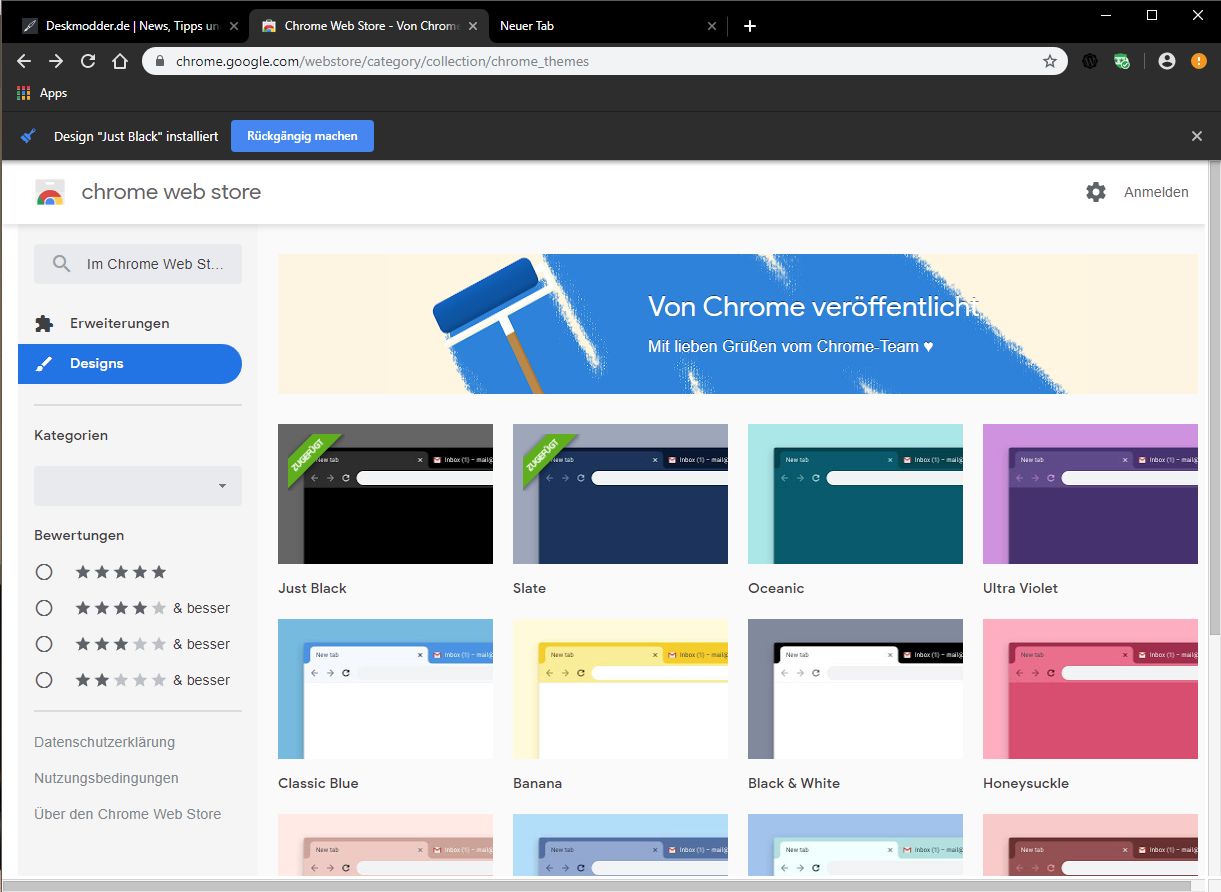This screenshot has width=1221, height=892.
Task: Open the Apps shortcut in the bookmarks bar
Action: tap(42, 93)
